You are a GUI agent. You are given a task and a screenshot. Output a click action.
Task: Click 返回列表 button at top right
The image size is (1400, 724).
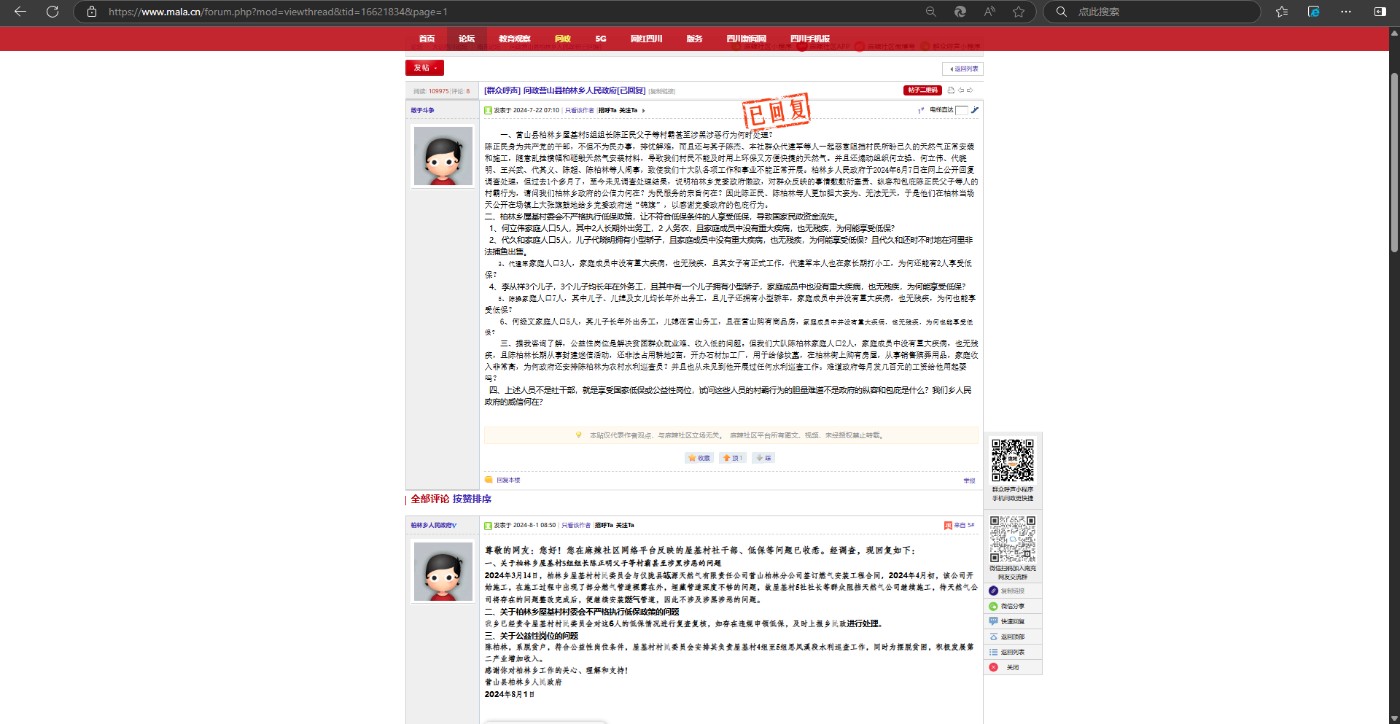[963, 69]
